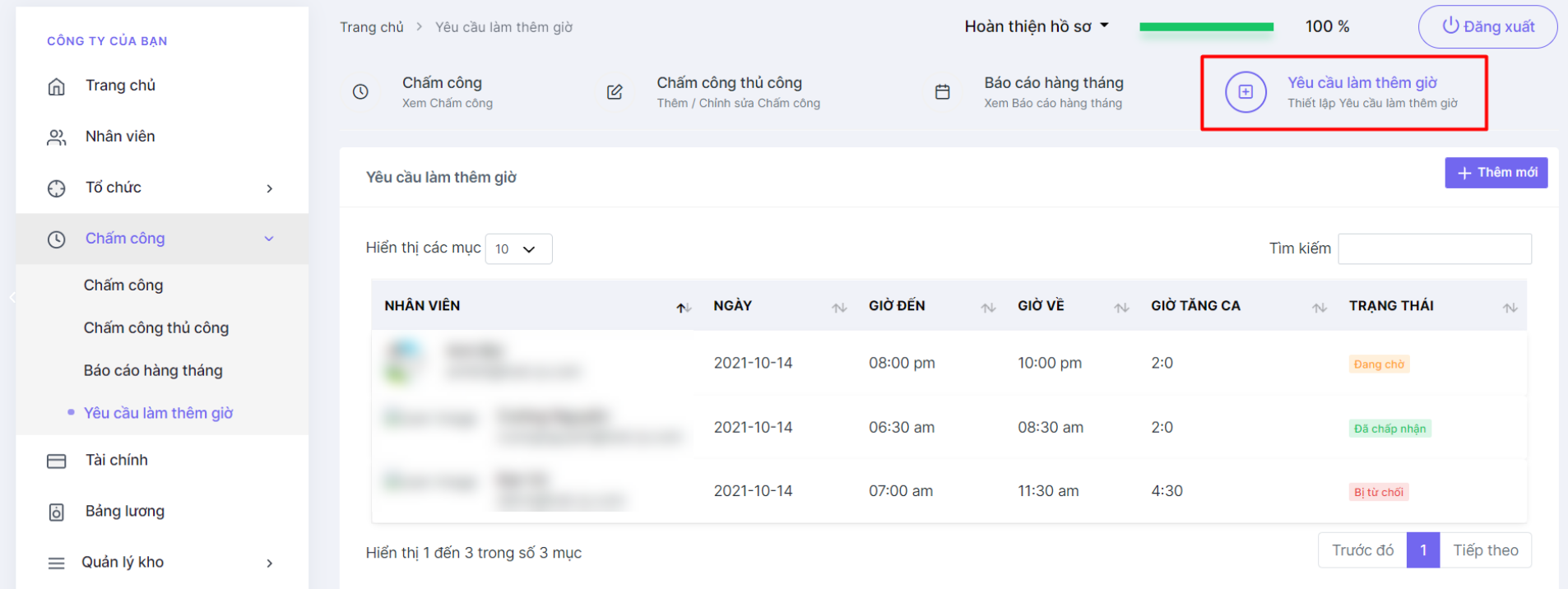Screen dimensions: 1568x589
Task: Open the Hiển thị các mục dropdown
Action: pyautogui.click(x=518, y=248)
